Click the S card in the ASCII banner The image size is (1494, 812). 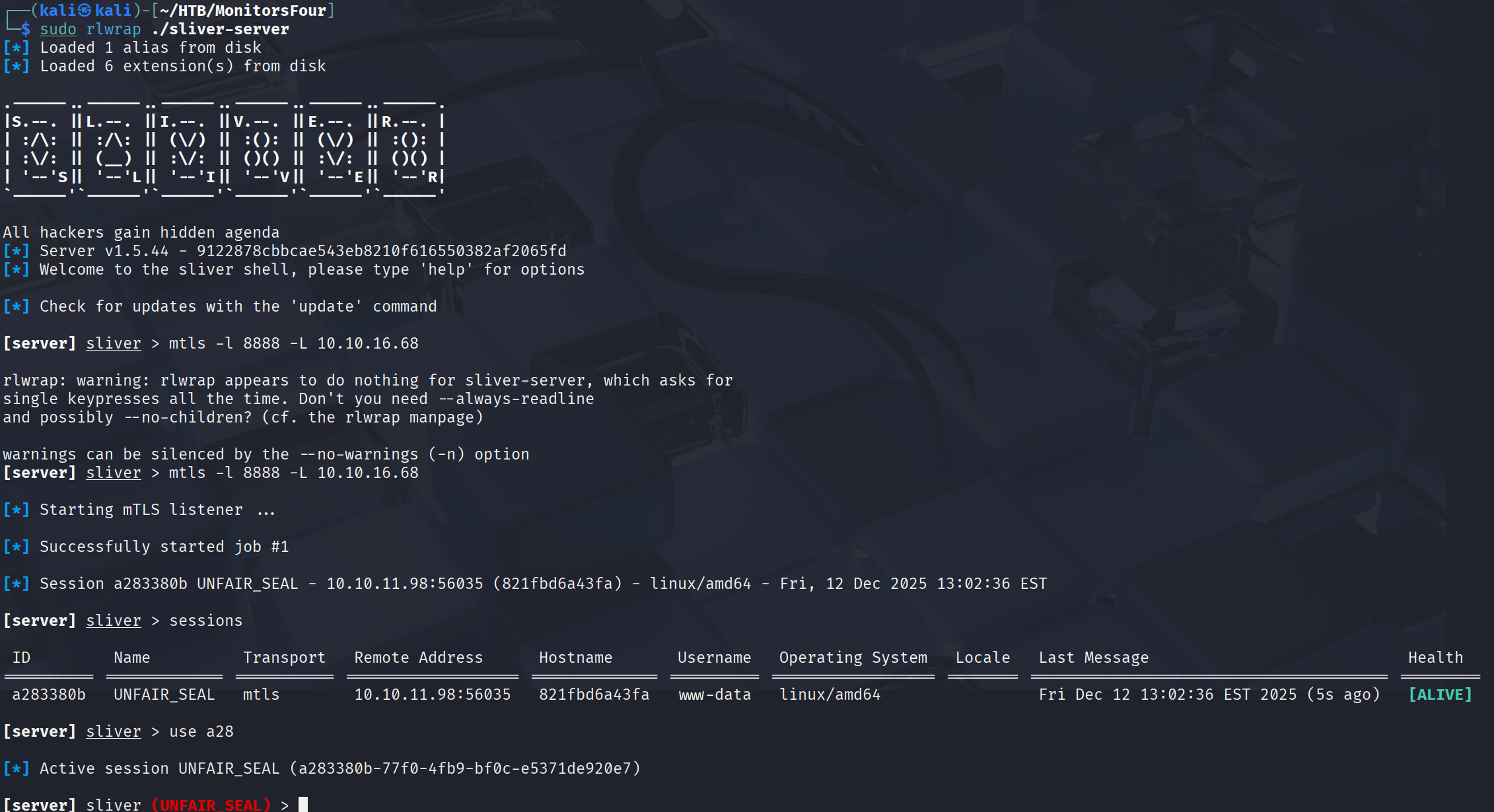(40, 149)
